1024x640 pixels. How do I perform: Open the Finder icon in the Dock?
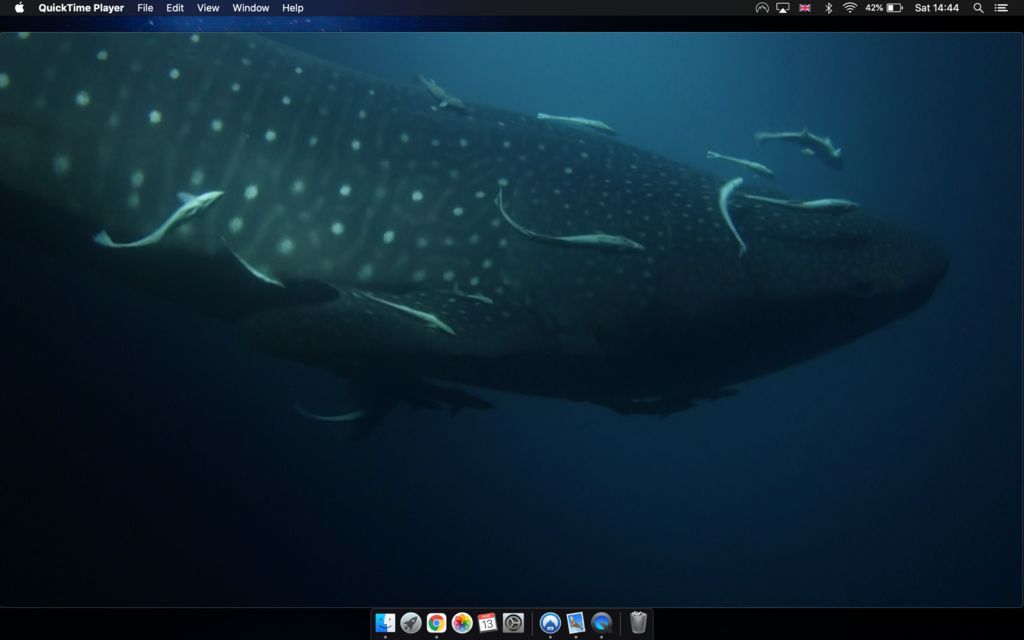(x=385, y=623)
